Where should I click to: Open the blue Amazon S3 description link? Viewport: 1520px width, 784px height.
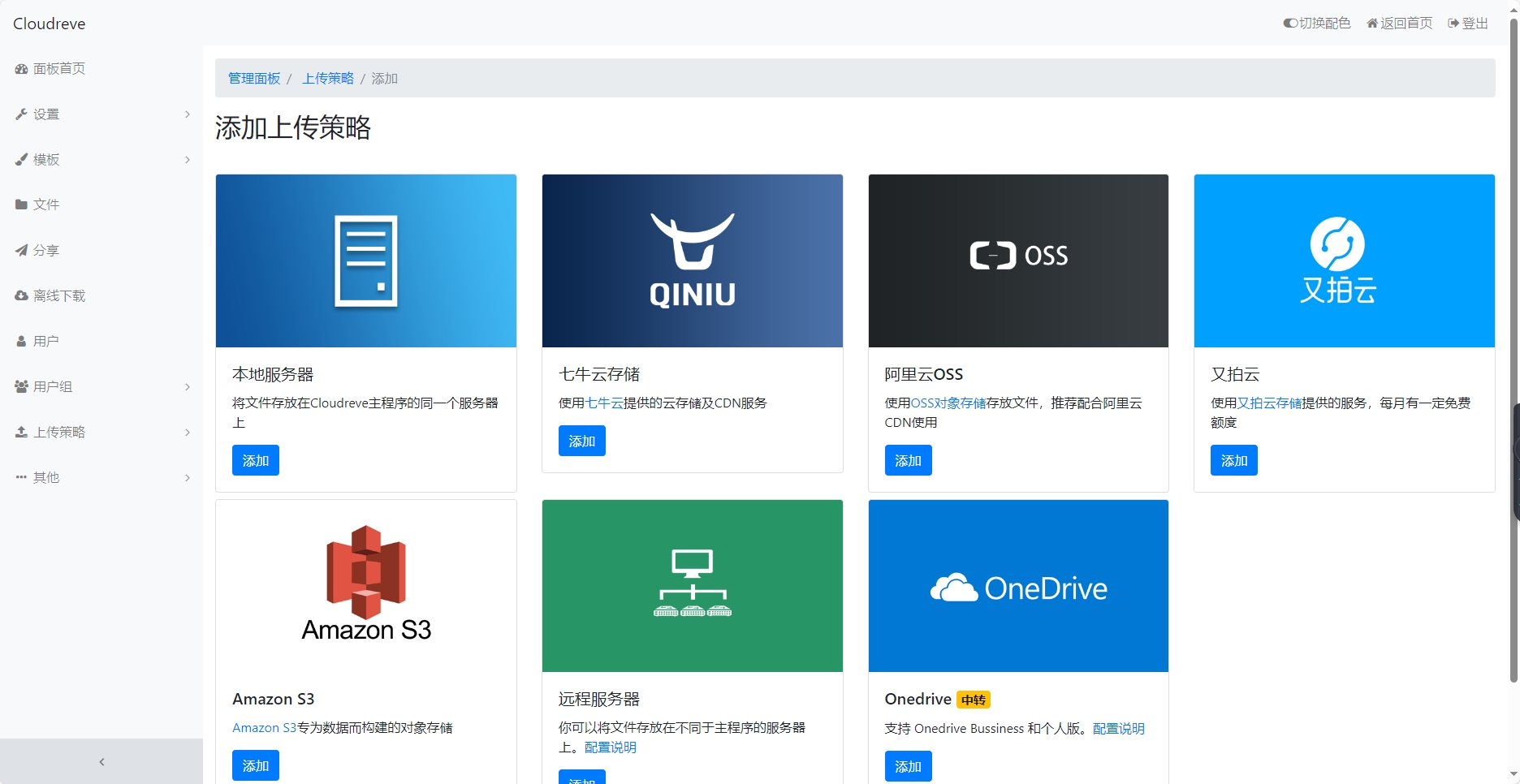pos(264,728)
